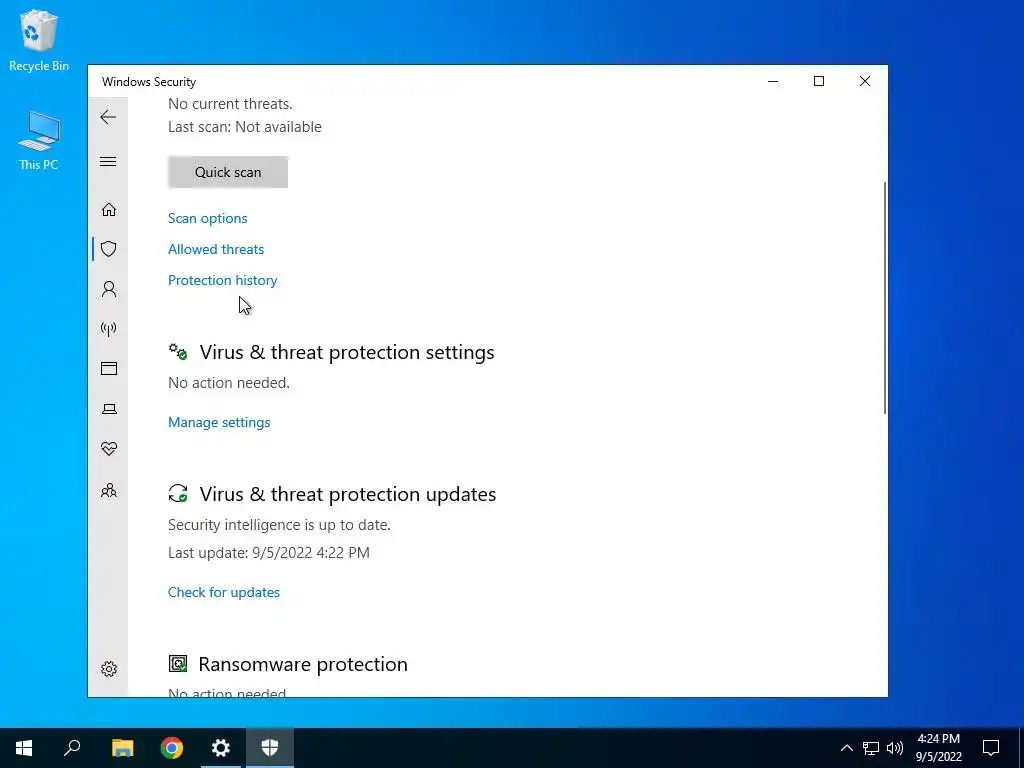Go back with the arrow icon
The height and width of the screenshot is (768, 1024).
point(108,117)
